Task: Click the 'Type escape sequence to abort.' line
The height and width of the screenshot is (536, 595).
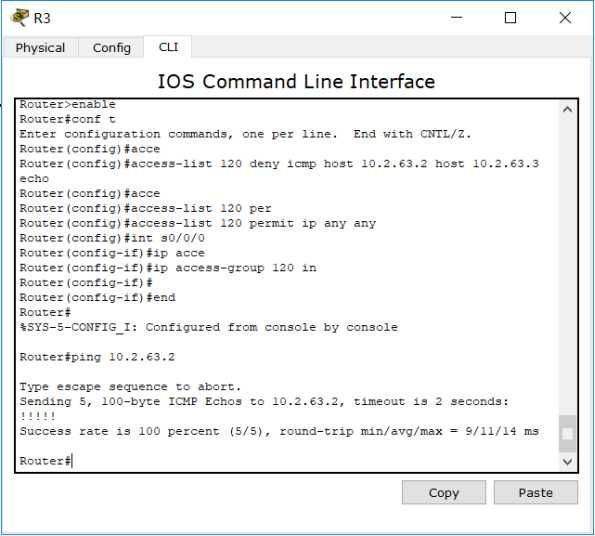Action: 131,387
